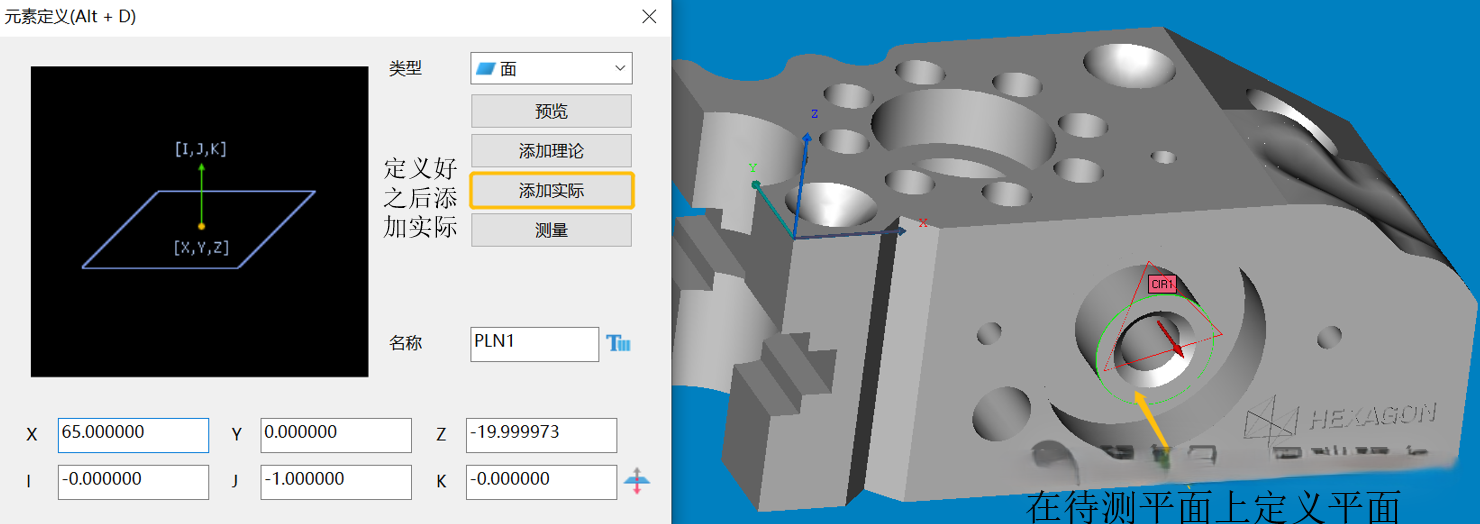Click the K vector input field
The height and width of the screenshot is (524, 1480).
coord(541,481)
